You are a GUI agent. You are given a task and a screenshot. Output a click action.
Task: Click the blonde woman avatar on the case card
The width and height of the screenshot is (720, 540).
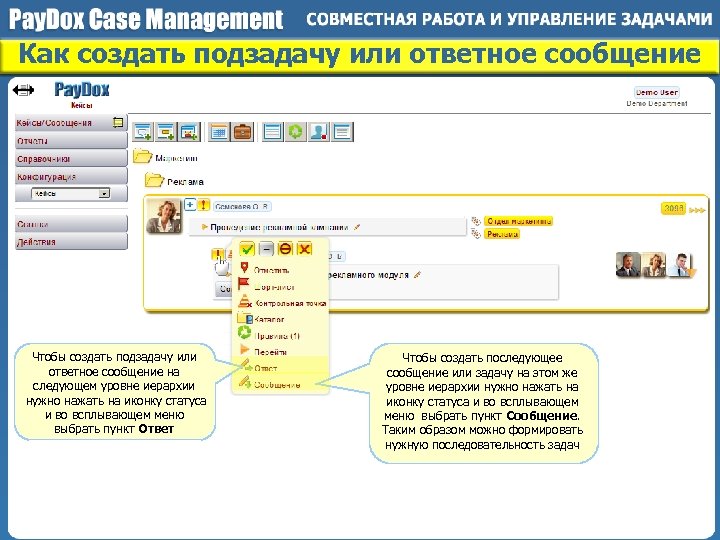coord(164,216)
